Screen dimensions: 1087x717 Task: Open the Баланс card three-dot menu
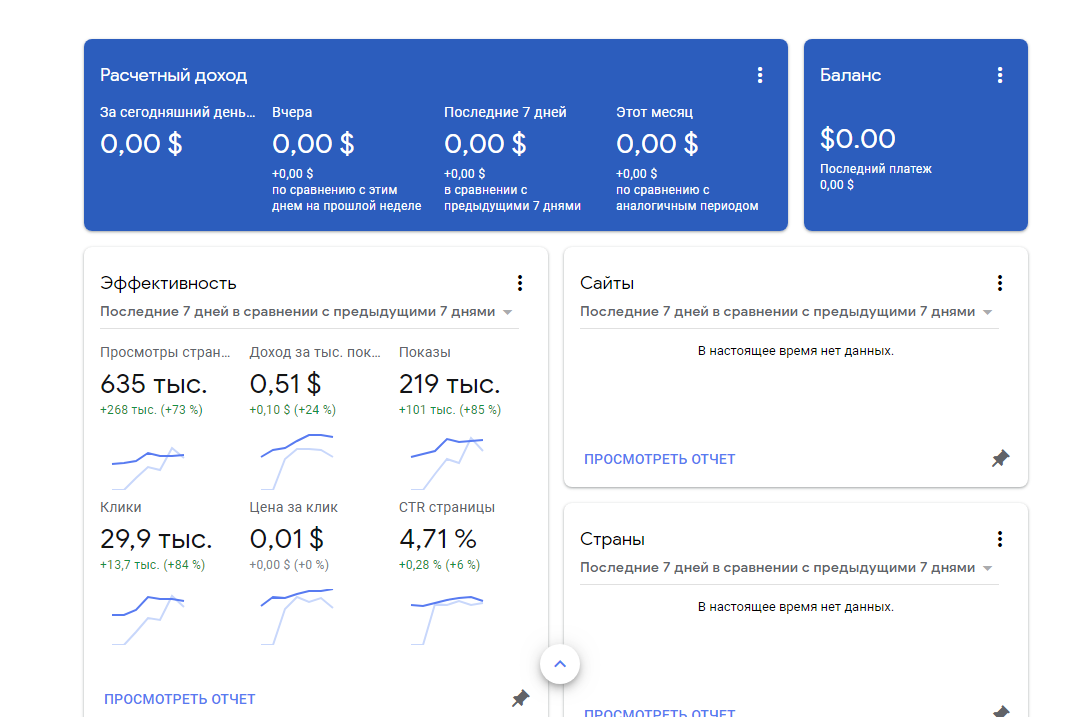1000,75
